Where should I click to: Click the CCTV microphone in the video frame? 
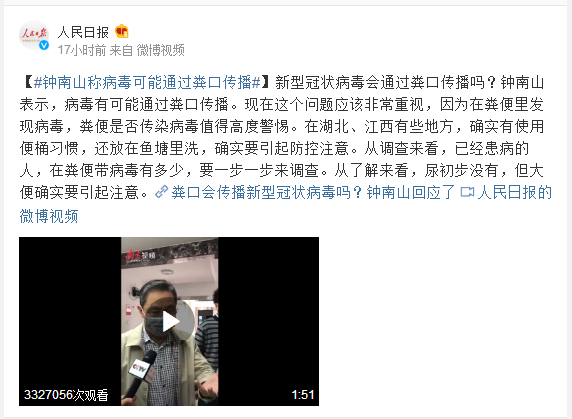141,372
